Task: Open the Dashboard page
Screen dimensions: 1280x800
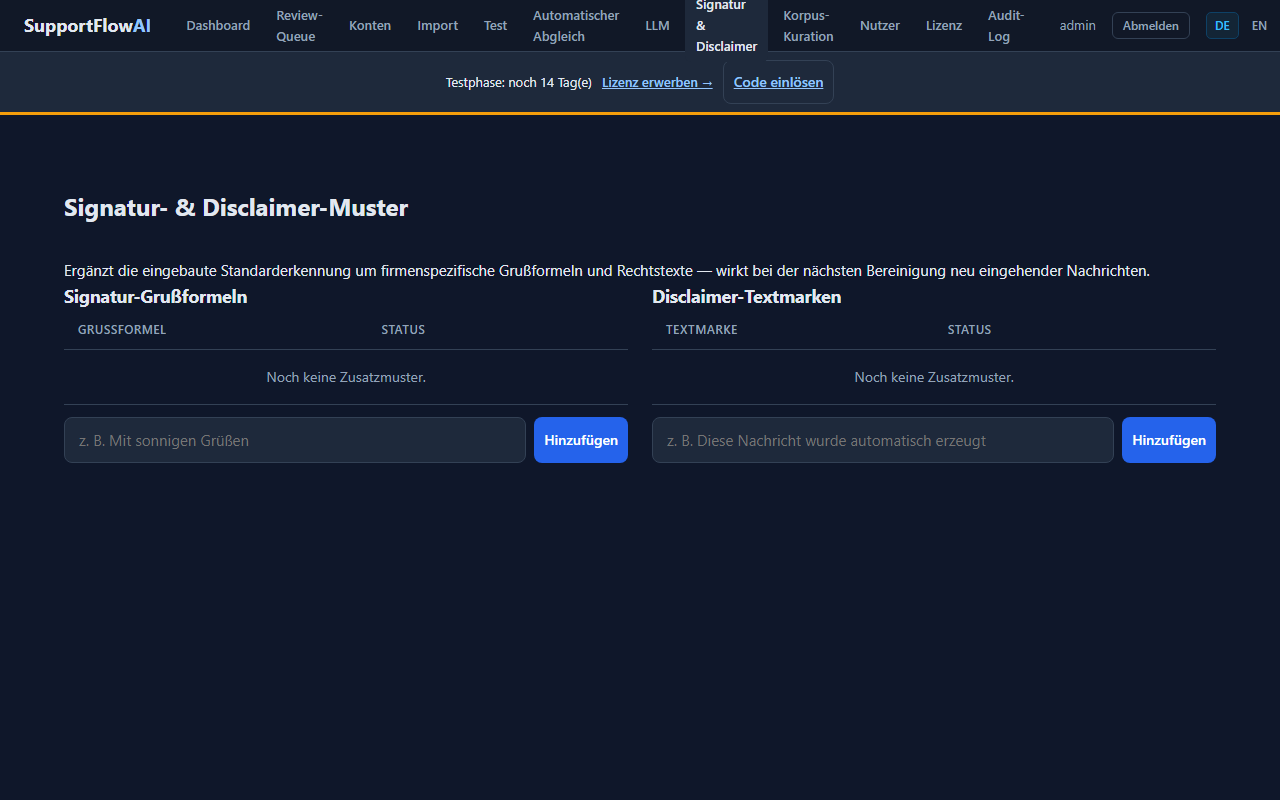Action: (218, 26)
